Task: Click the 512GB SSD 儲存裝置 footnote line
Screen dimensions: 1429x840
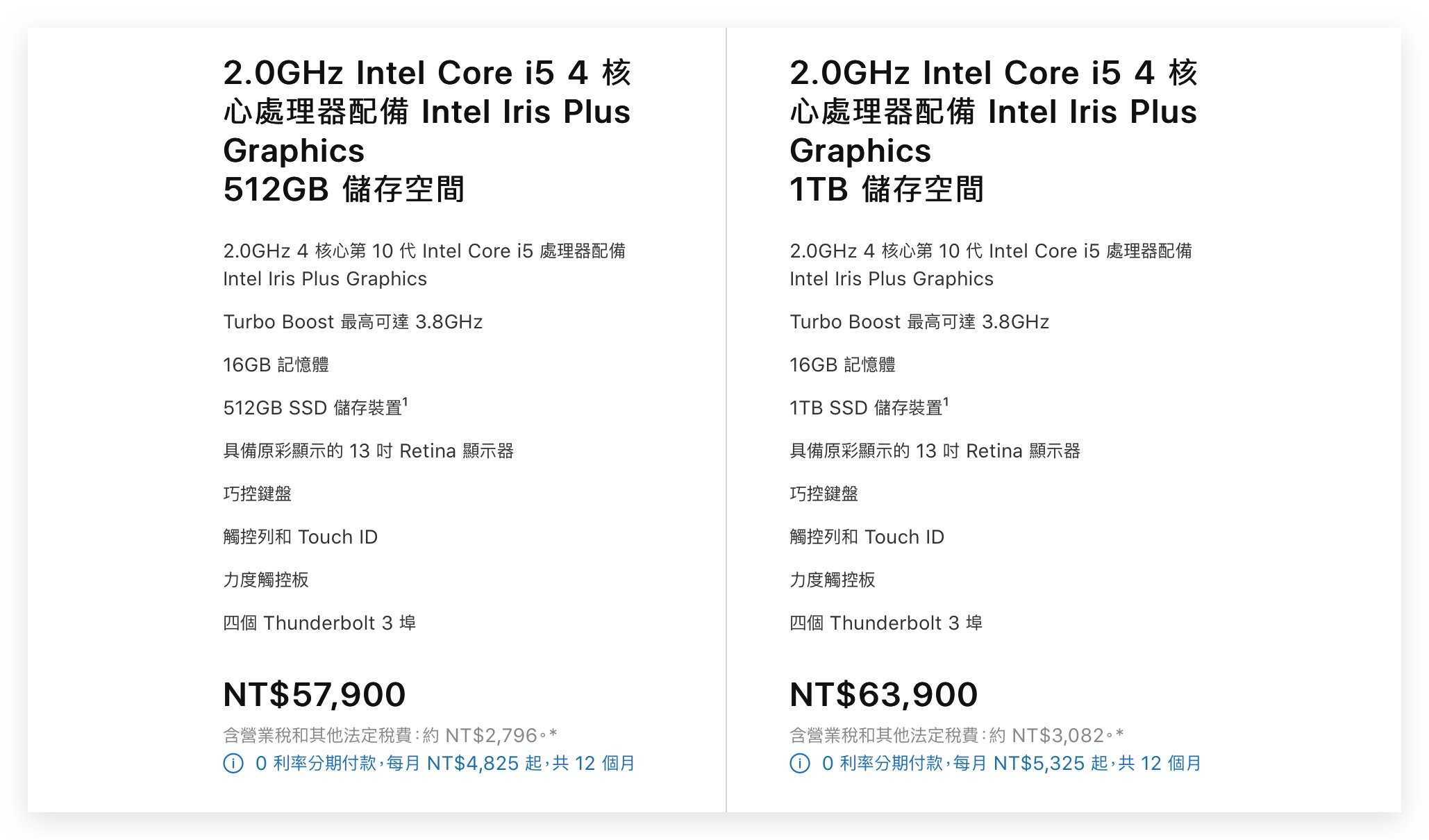Action: (315, 407)
